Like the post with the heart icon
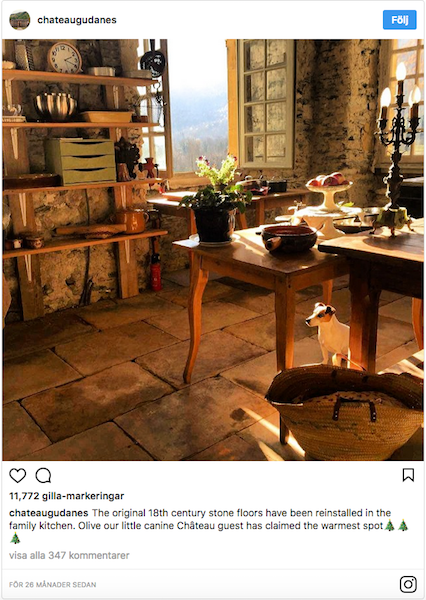This screenshot has height=600, width=426. point(18,475)
